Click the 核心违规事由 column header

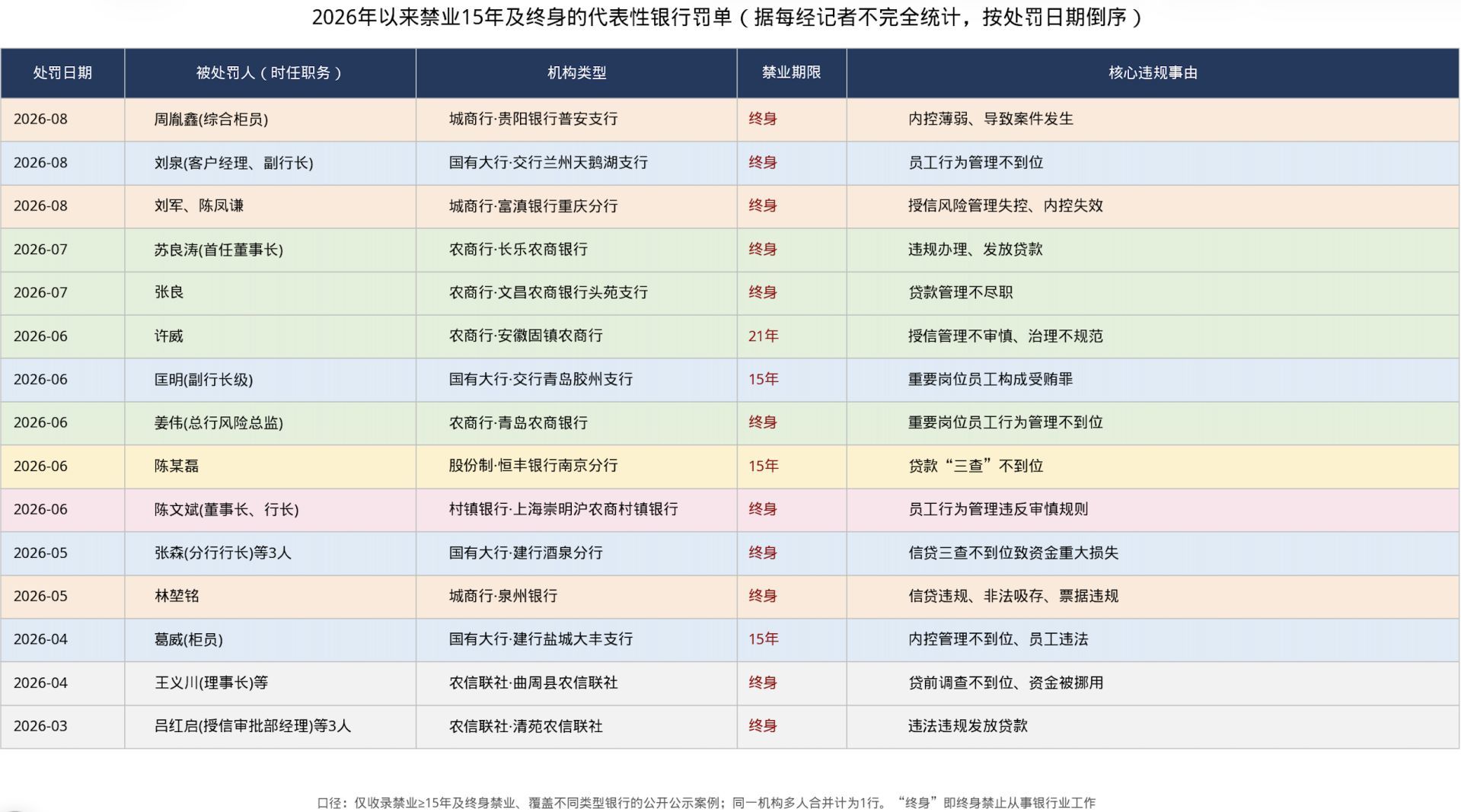click(1153, 73)
